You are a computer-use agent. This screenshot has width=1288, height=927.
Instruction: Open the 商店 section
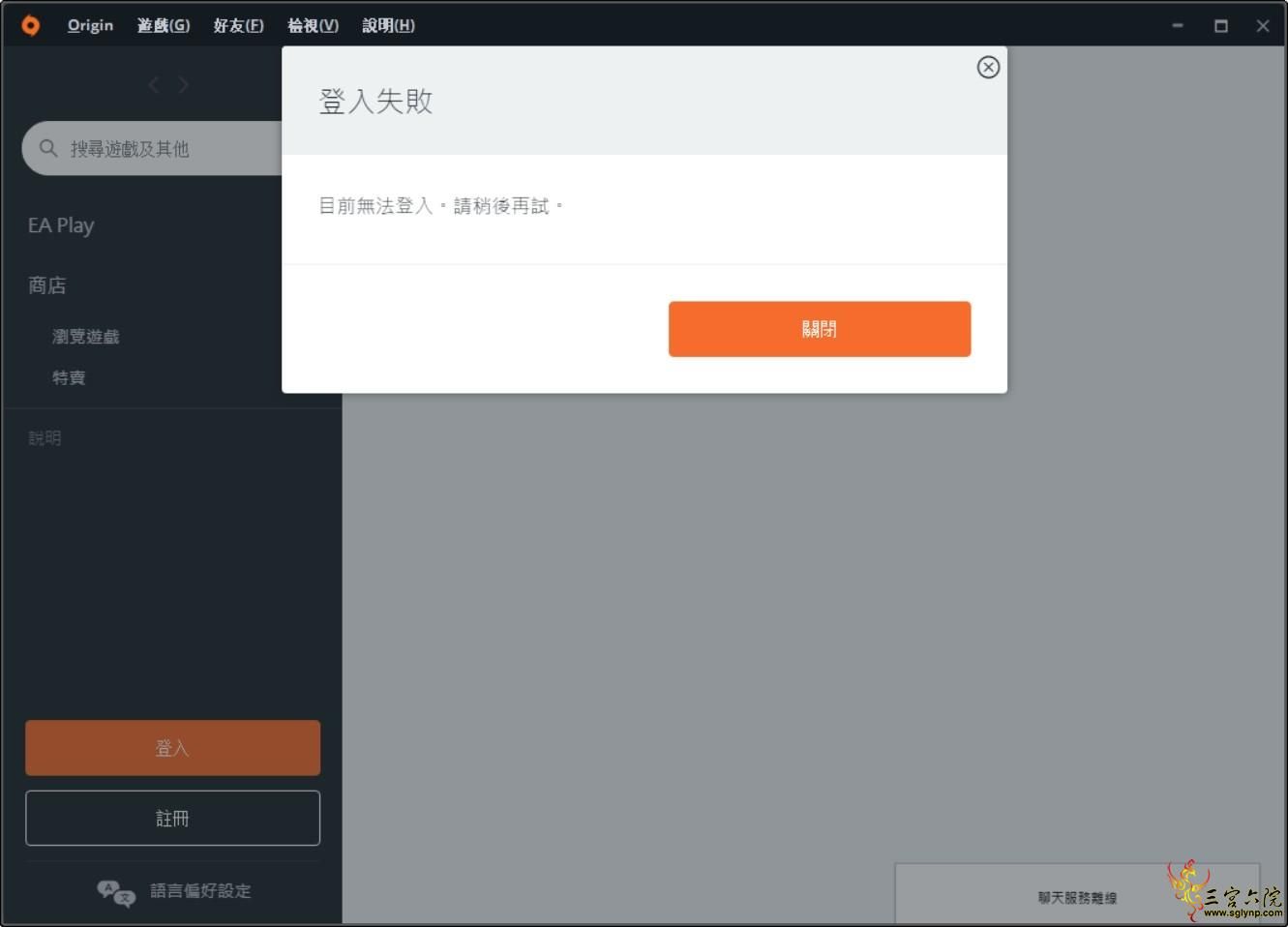tap(47, 285)
